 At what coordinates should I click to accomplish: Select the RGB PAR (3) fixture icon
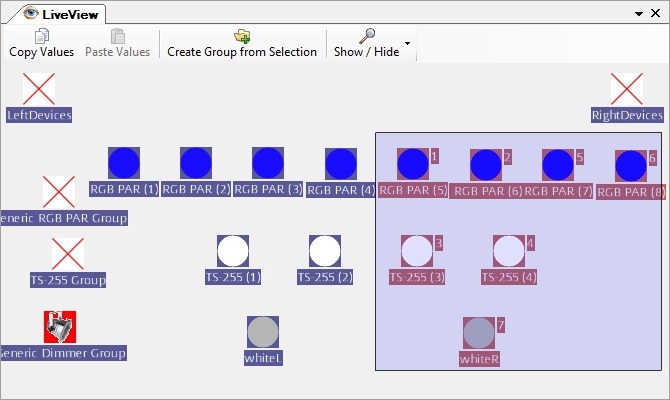pos(267,163)
